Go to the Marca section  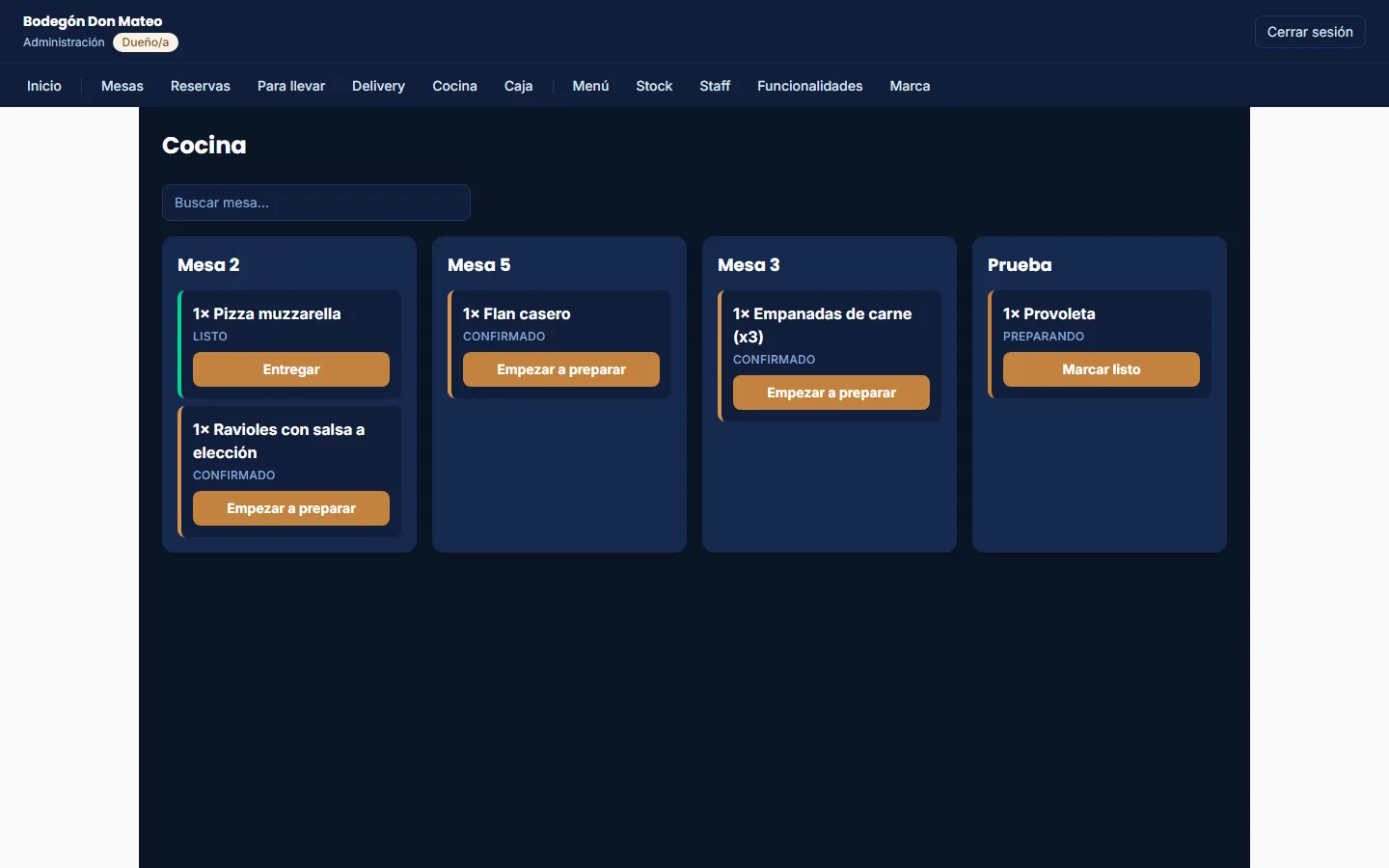tap(910, 86)
